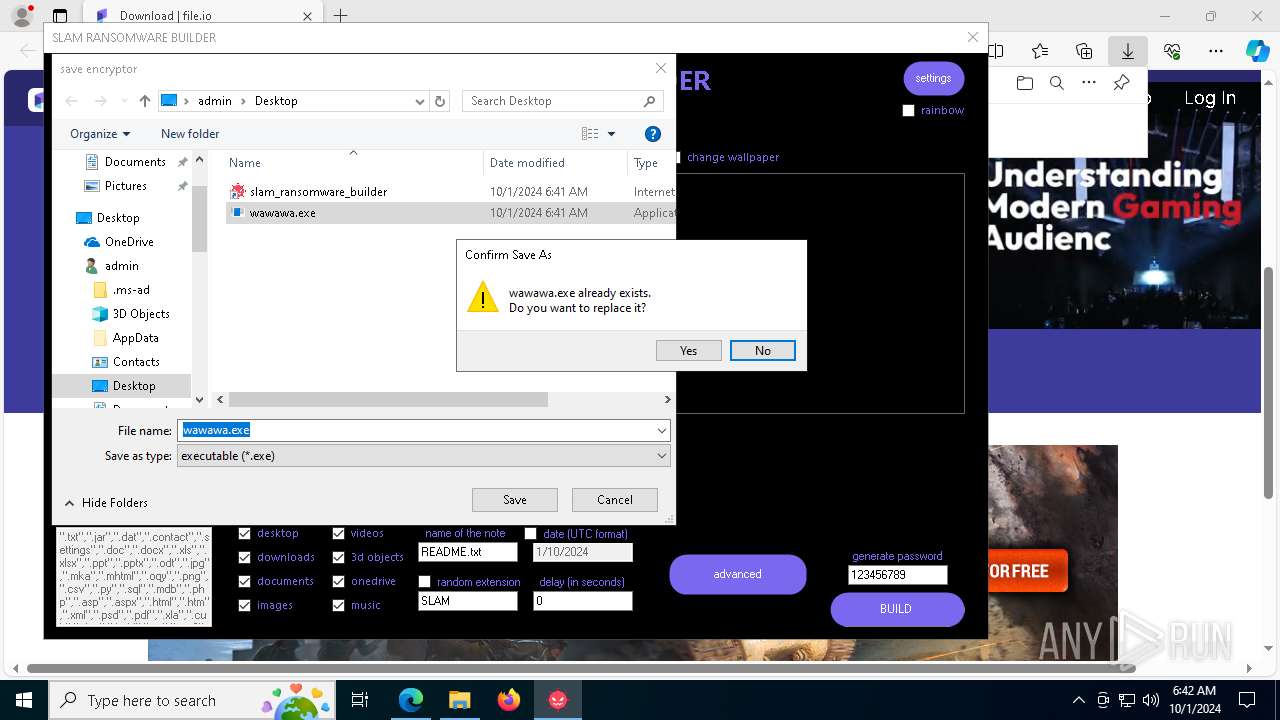Image resolution: width=1280 pixels, height=720 pixels.
Task: Click Cancel in save encryptor dialog
Action: (615, 500)
